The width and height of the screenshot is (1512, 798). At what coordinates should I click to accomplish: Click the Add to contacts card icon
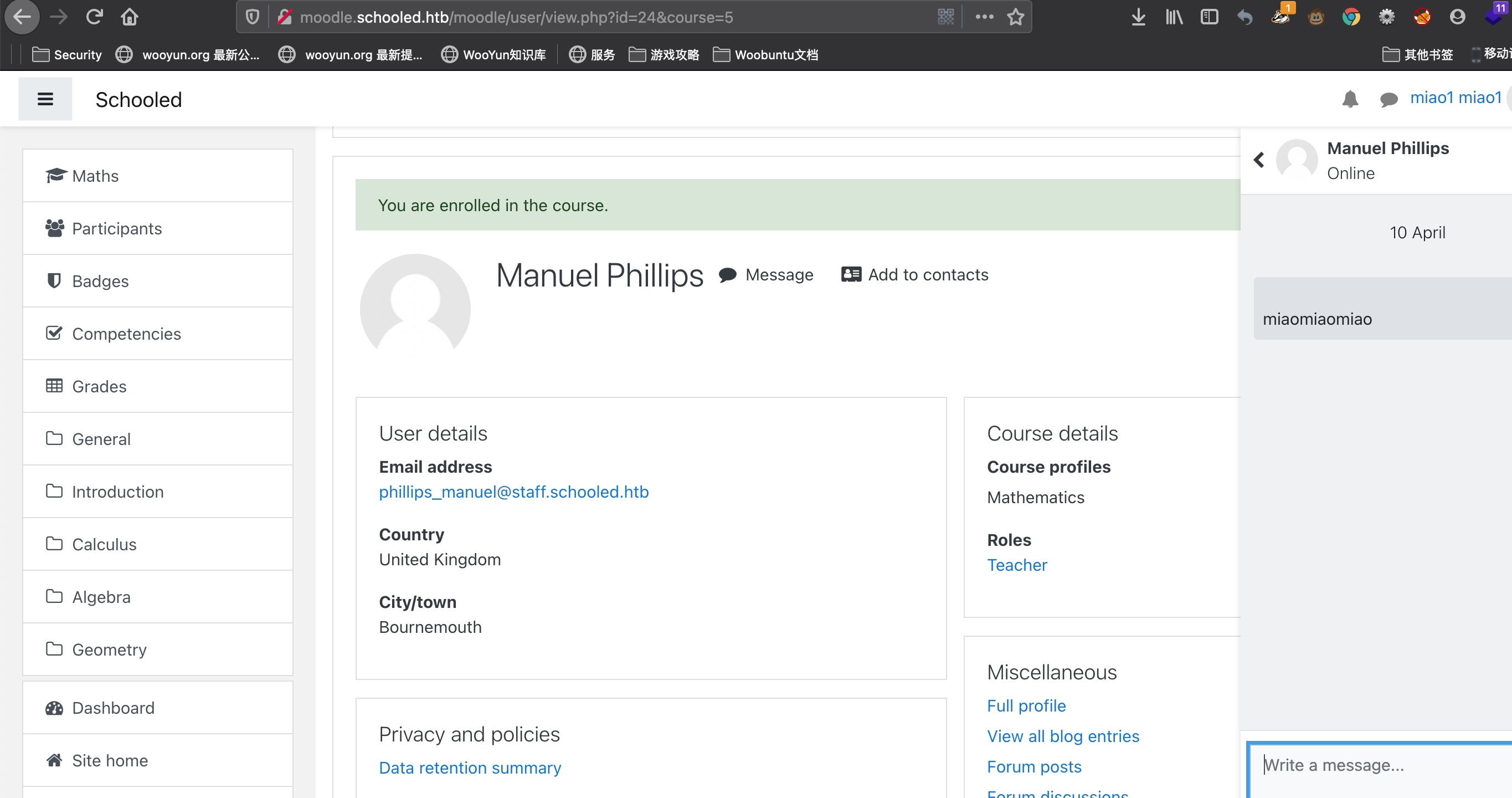pyautogui.click(x=851, y=274)
